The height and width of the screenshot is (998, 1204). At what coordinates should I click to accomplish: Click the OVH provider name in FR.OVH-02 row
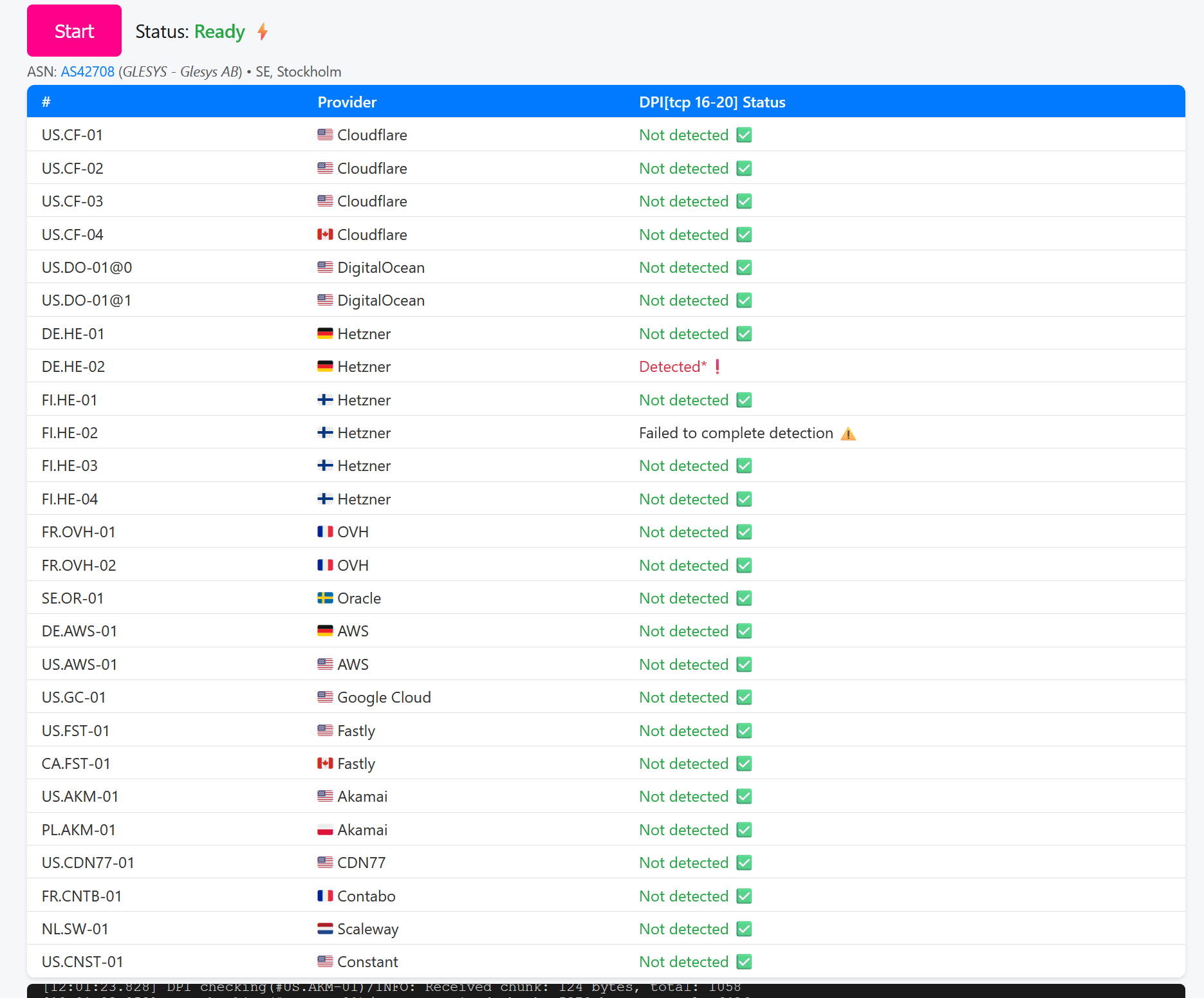353,565
